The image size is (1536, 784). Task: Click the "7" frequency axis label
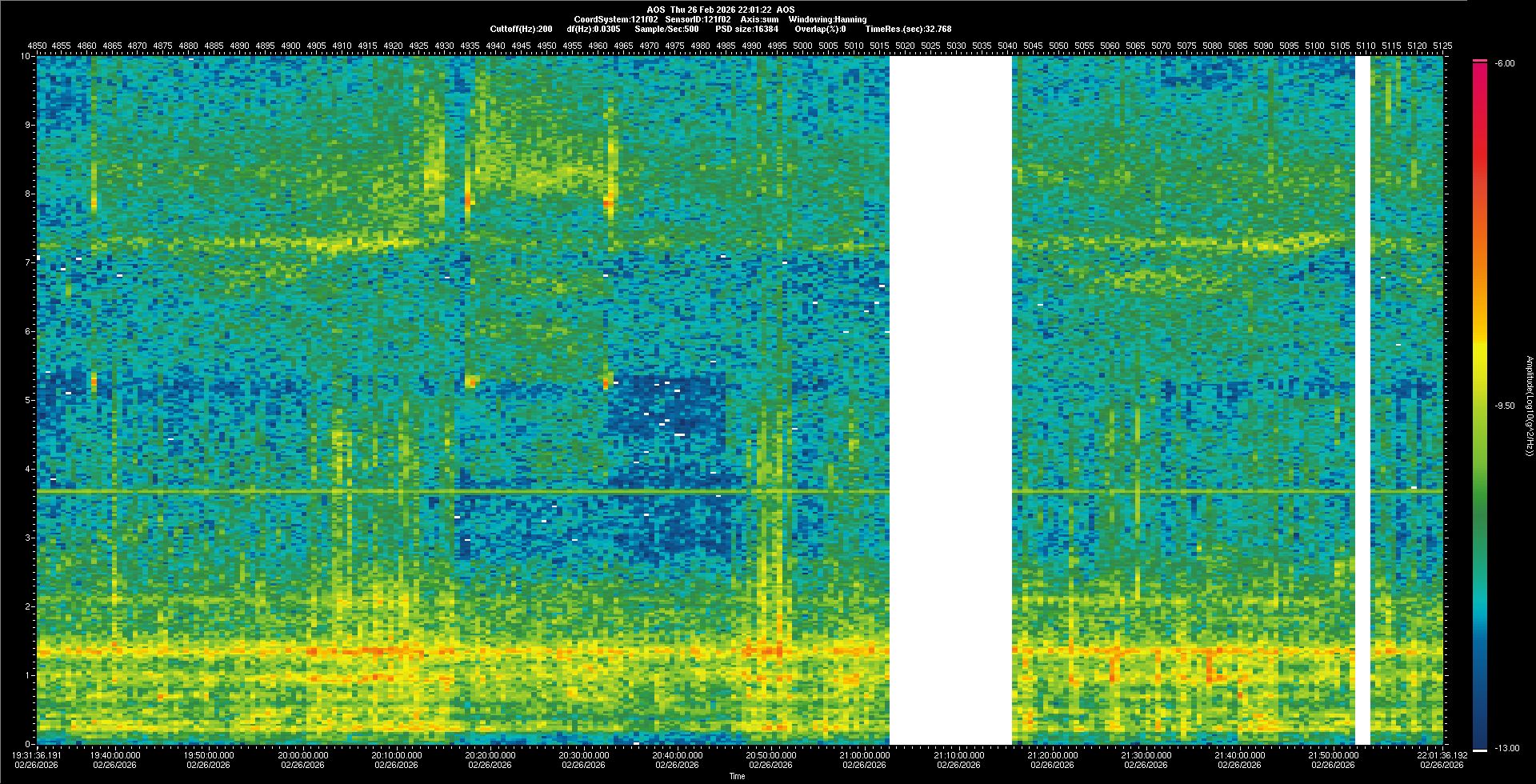[x=28, y=262]
